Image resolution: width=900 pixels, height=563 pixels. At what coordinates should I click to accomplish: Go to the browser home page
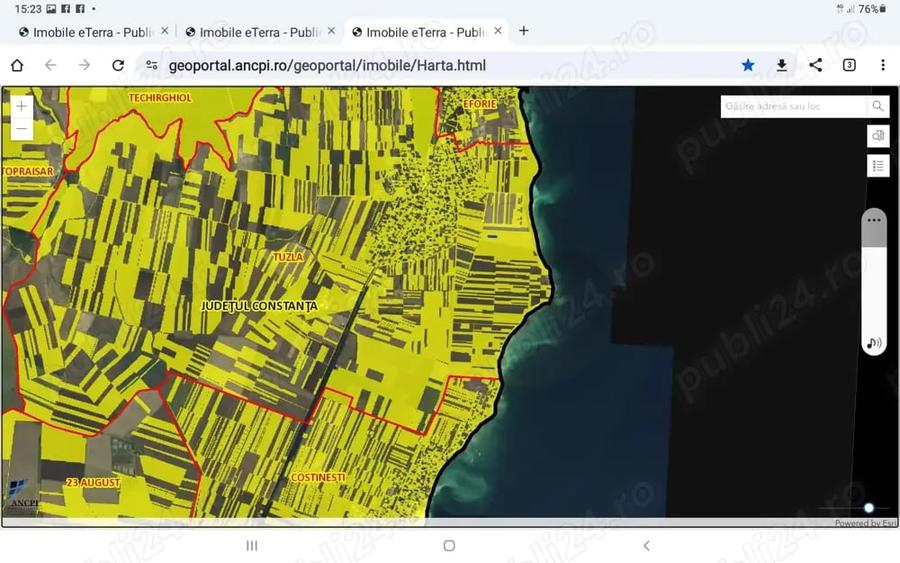point(17,65)
